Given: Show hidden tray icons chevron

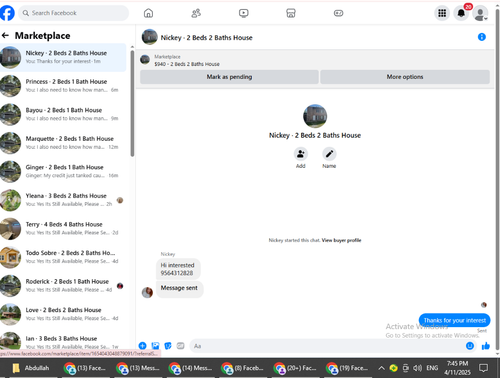Looking at the screenshot, I should 381,368.
